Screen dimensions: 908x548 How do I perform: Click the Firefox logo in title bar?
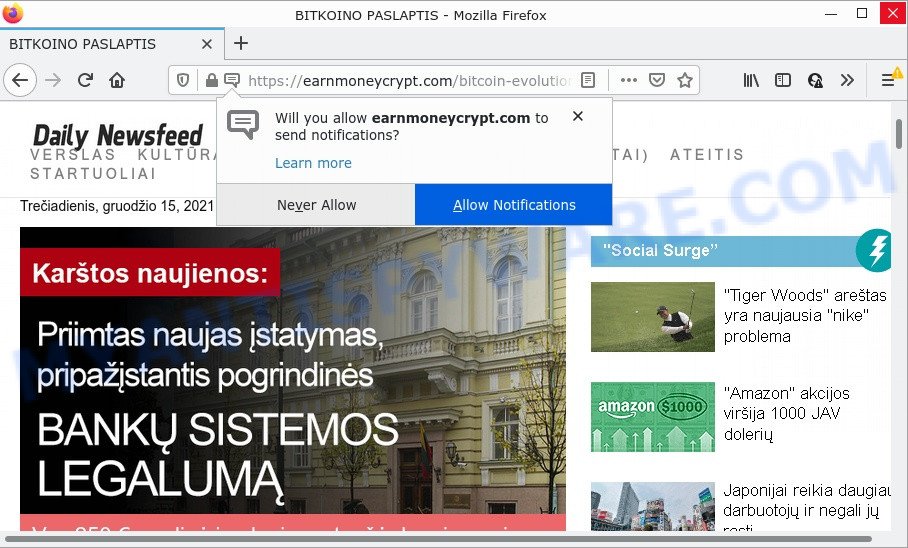13,13
